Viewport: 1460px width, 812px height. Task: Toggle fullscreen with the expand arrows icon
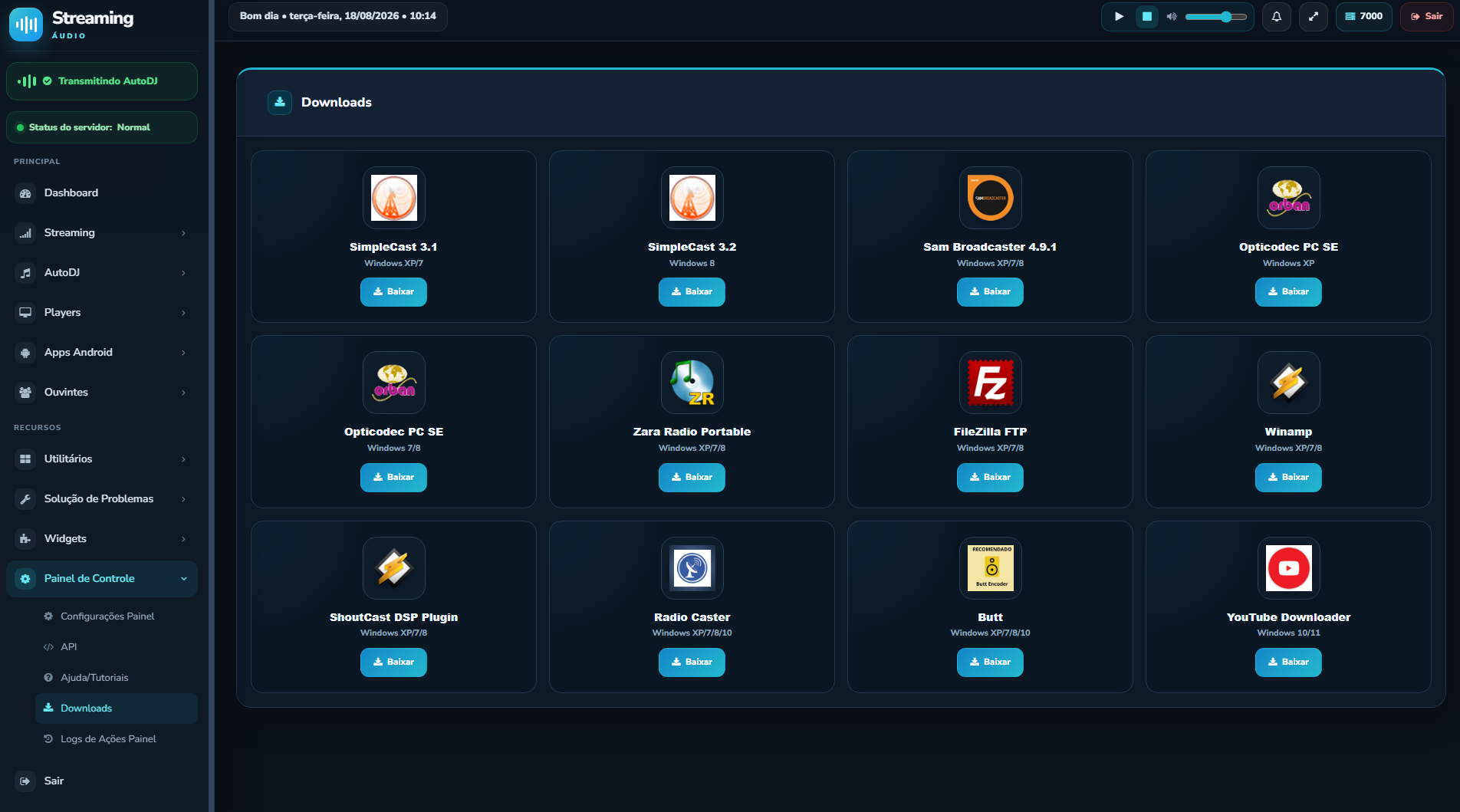click(1314, 16)
